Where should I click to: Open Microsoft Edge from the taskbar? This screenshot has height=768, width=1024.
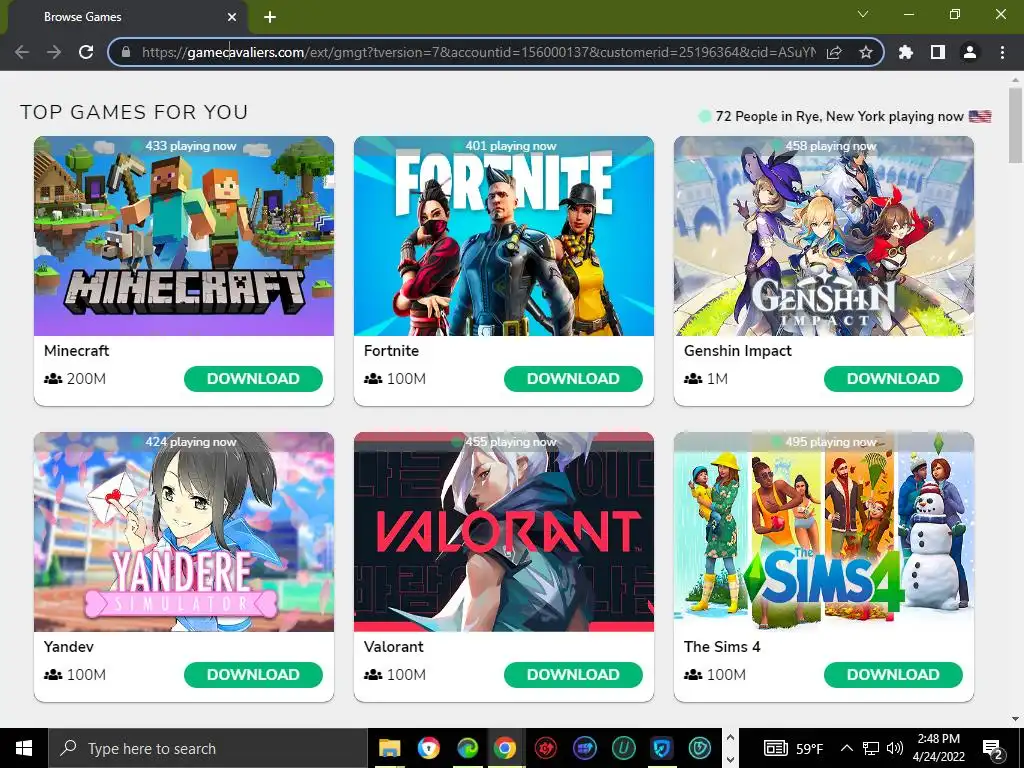point(467,748)
